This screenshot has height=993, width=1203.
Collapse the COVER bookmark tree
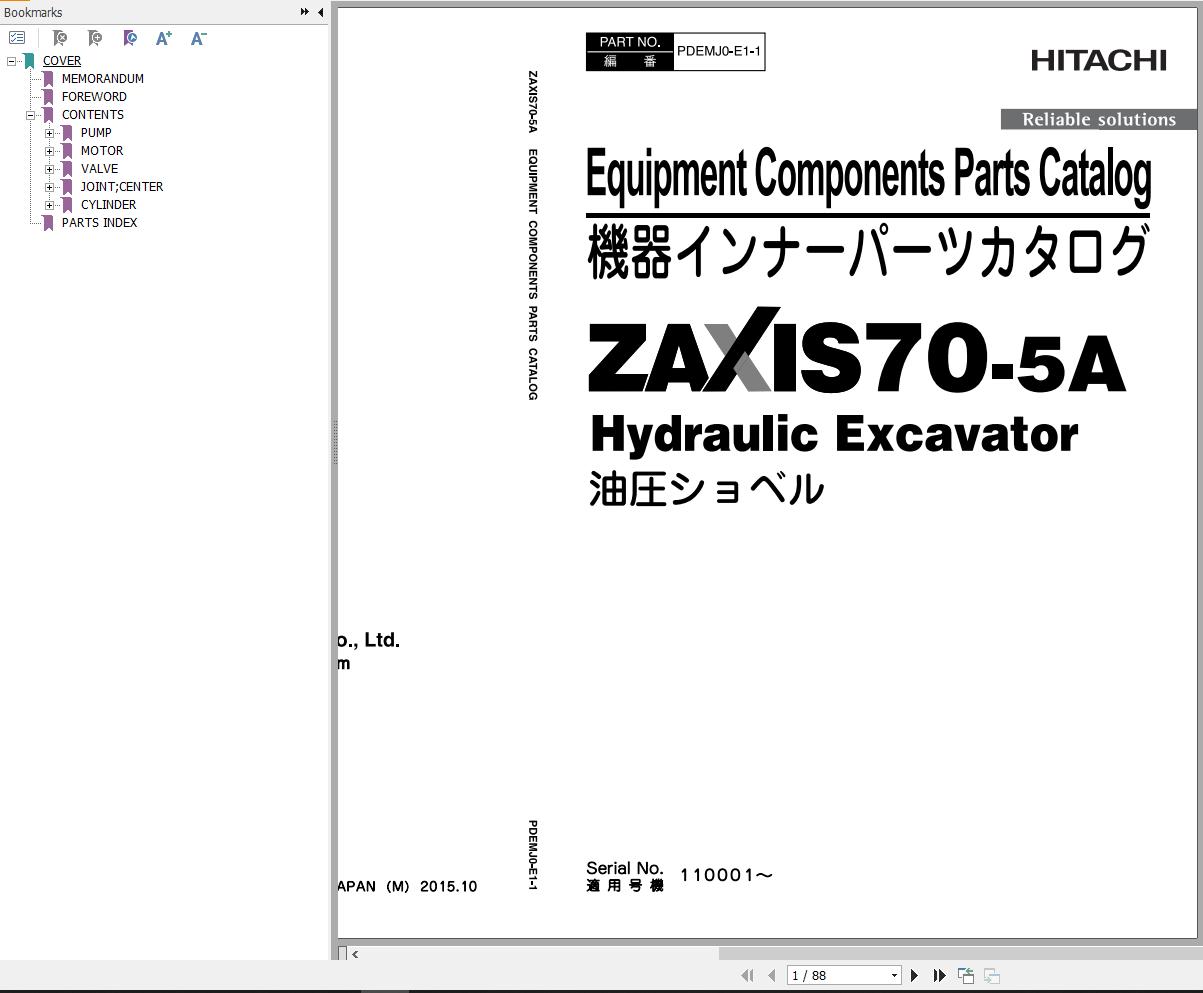click(11, 61)
